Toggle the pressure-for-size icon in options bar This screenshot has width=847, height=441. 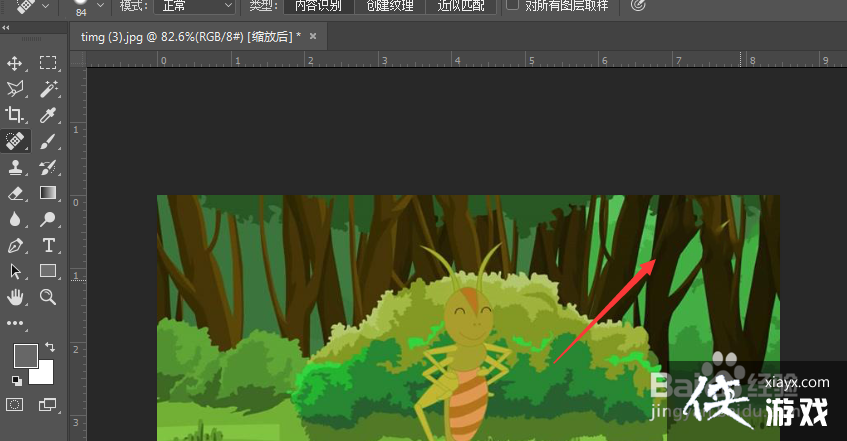pos(639,5)
